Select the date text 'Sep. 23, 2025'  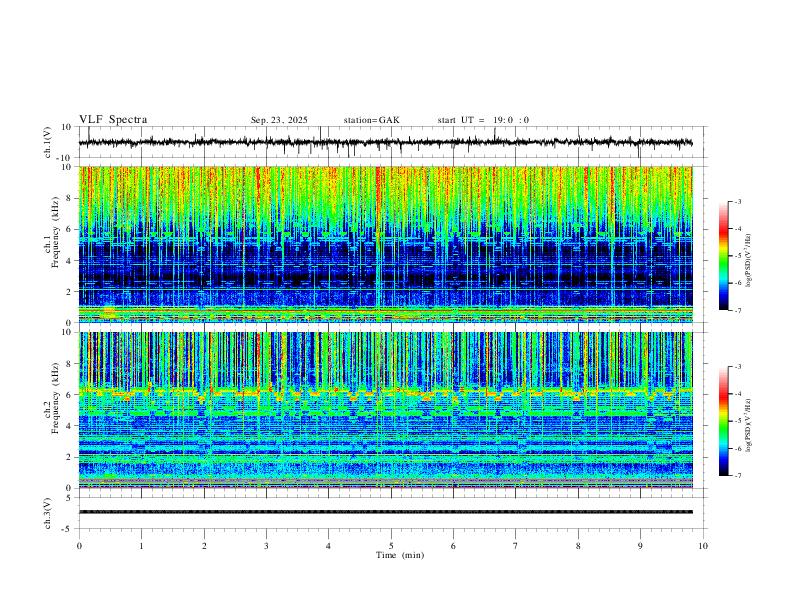[x=279, y=120]
